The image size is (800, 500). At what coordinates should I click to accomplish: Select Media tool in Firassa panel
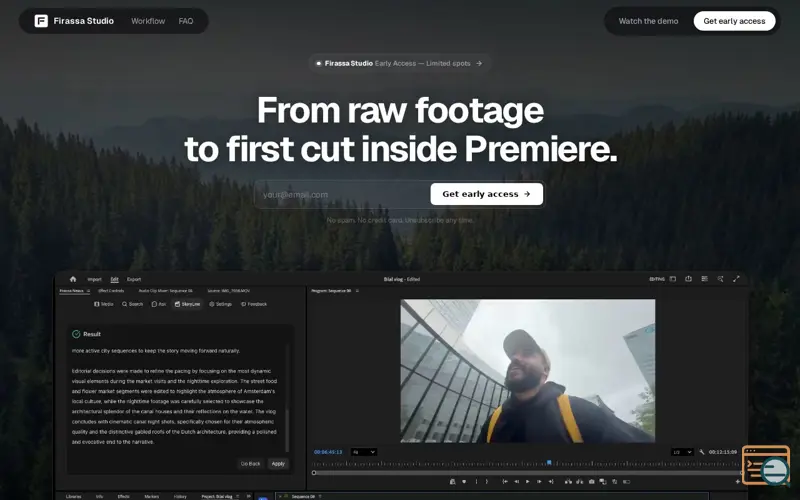(104, 304)
